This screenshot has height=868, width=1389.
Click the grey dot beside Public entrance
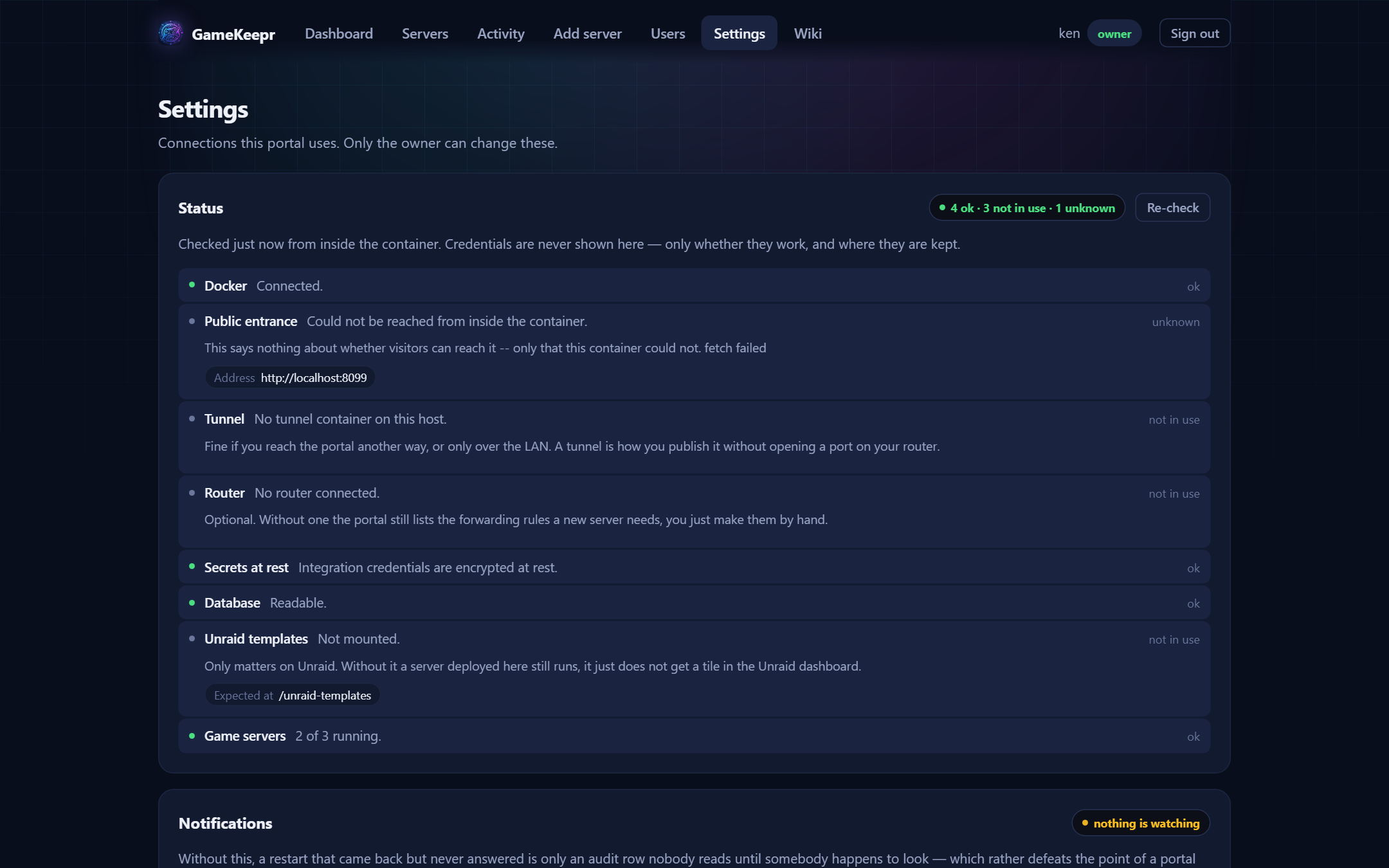tap(192, 321)
